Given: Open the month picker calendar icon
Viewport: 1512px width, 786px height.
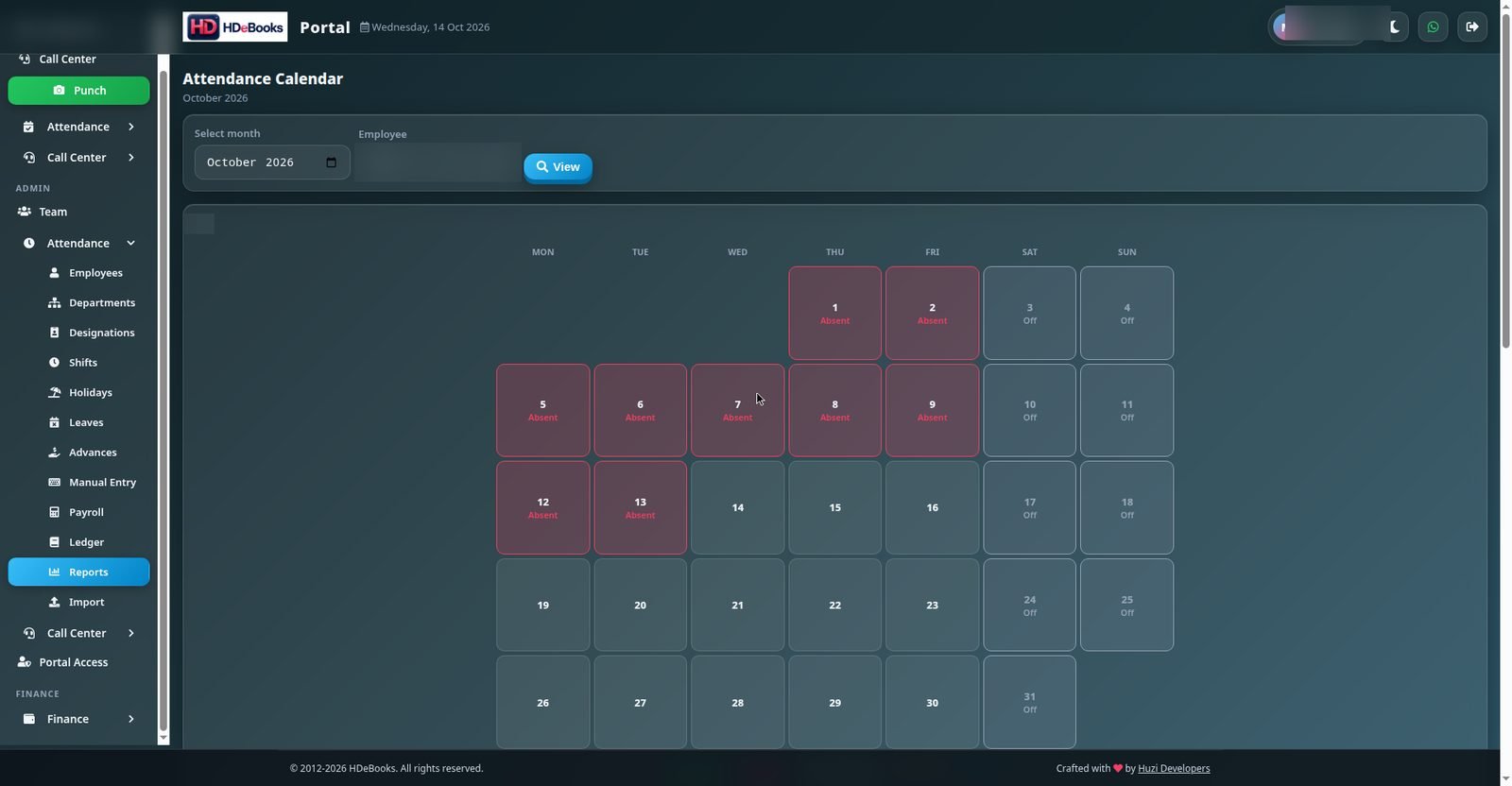Looking at the screenshot, I should (x=331, y=162).
